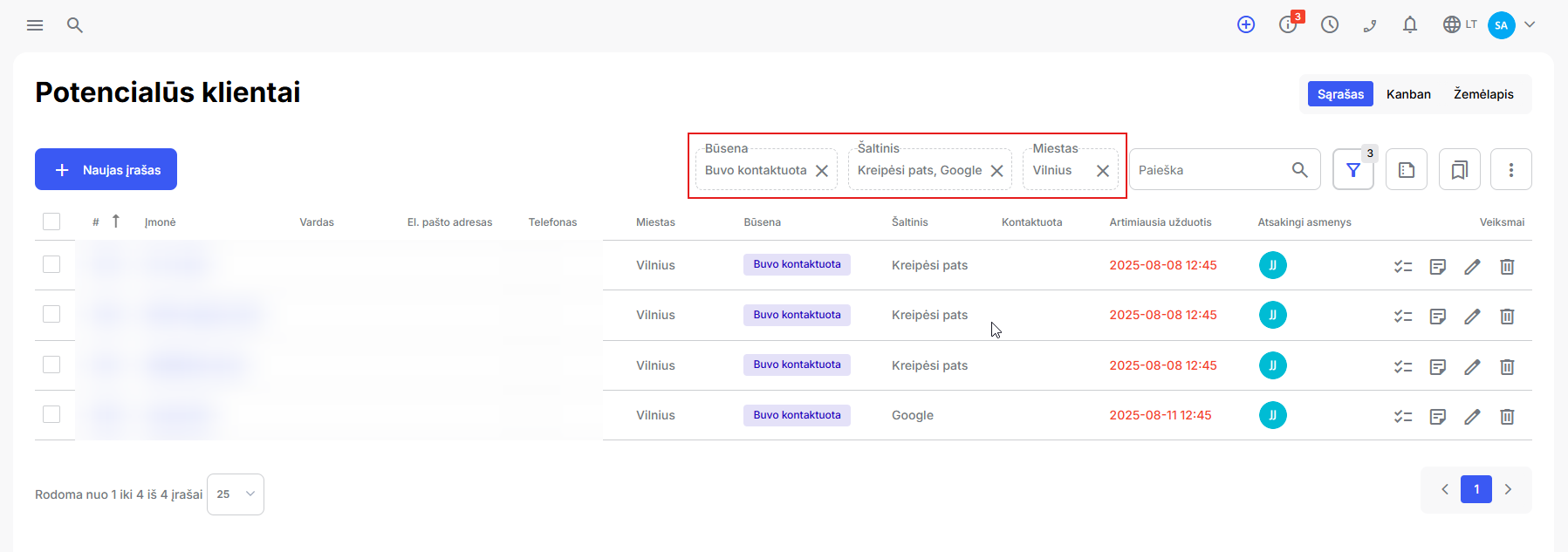
Task: Open the notifications bell
Action: 1410,25
